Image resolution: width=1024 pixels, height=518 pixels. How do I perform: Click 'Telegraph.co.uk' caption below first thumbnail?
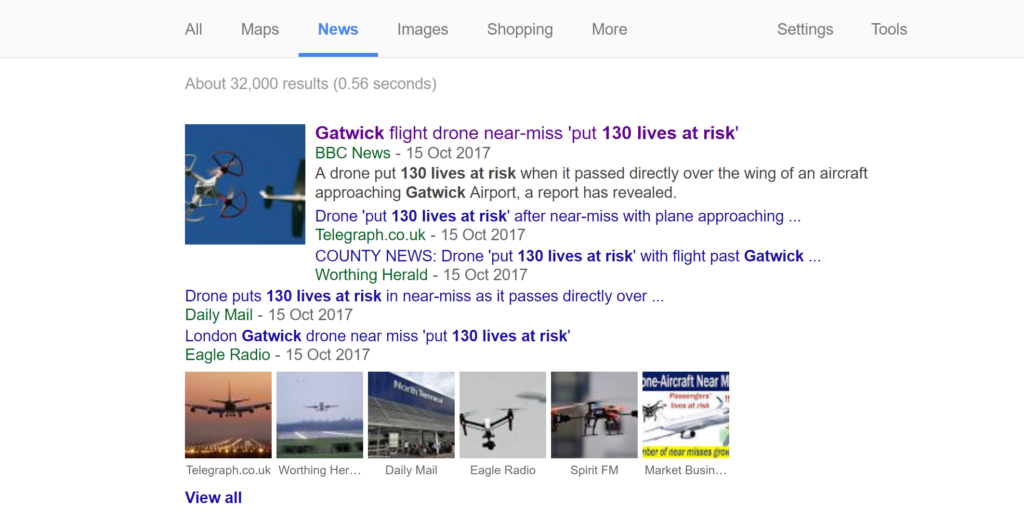click(228, 470)
